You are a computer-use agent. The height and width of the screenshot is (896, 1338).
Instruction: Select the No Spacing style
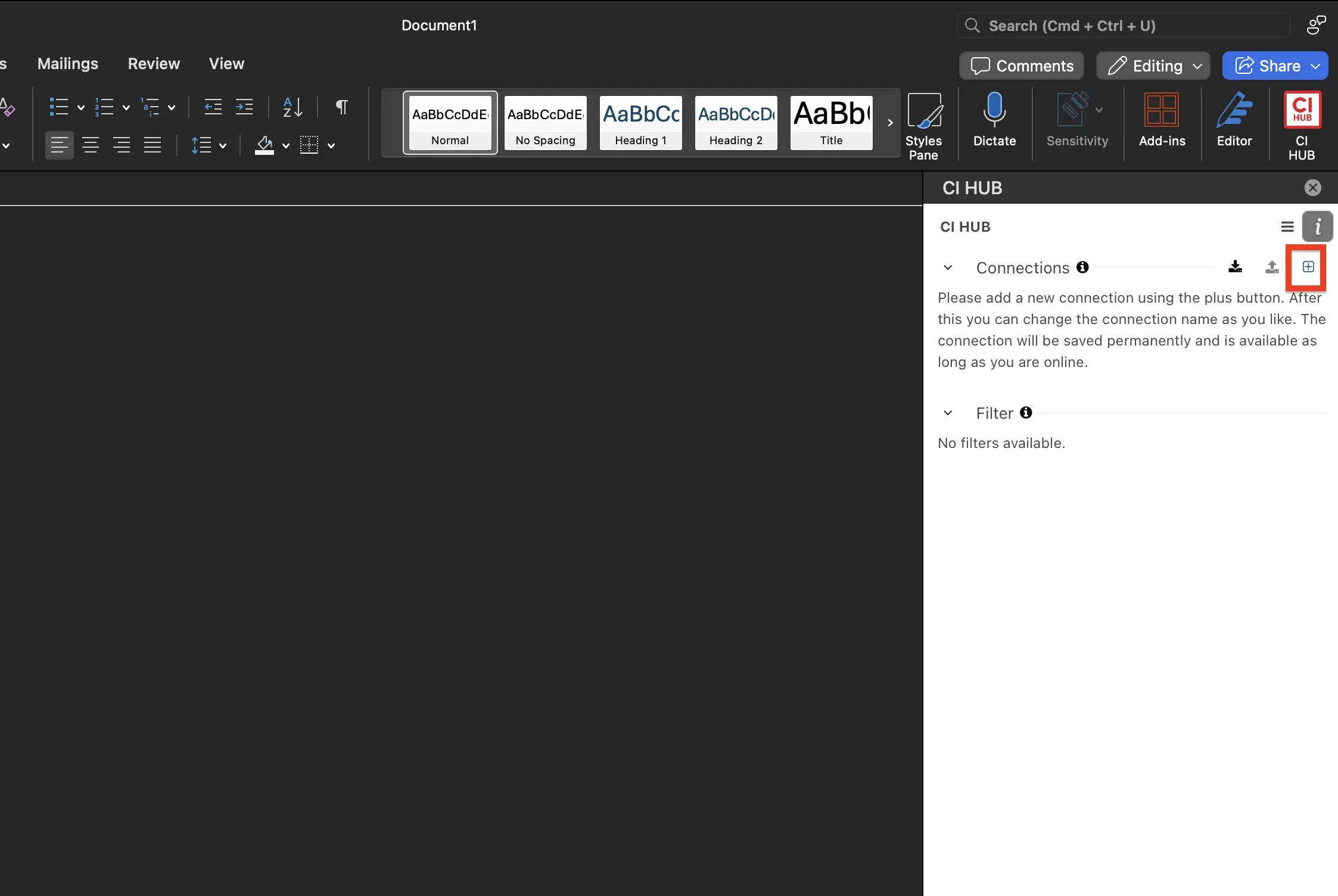(546, 123)
